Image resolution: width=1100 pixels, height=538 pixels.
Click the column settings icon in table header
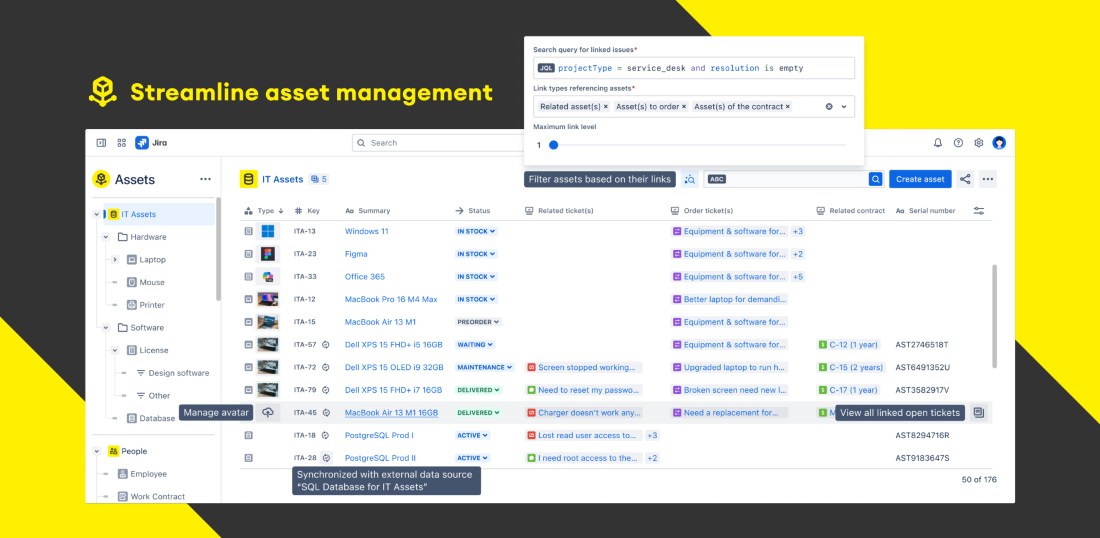pyautogui.click(x=979, y=211)
